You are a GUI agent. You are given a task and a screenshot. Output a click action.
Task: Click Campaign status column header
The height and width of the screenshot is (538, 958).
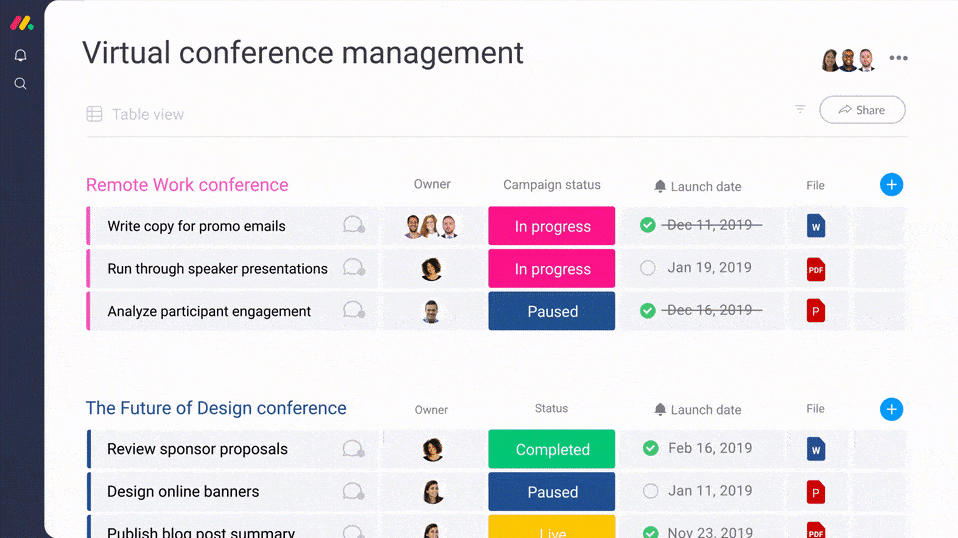(x=552, y=184)
